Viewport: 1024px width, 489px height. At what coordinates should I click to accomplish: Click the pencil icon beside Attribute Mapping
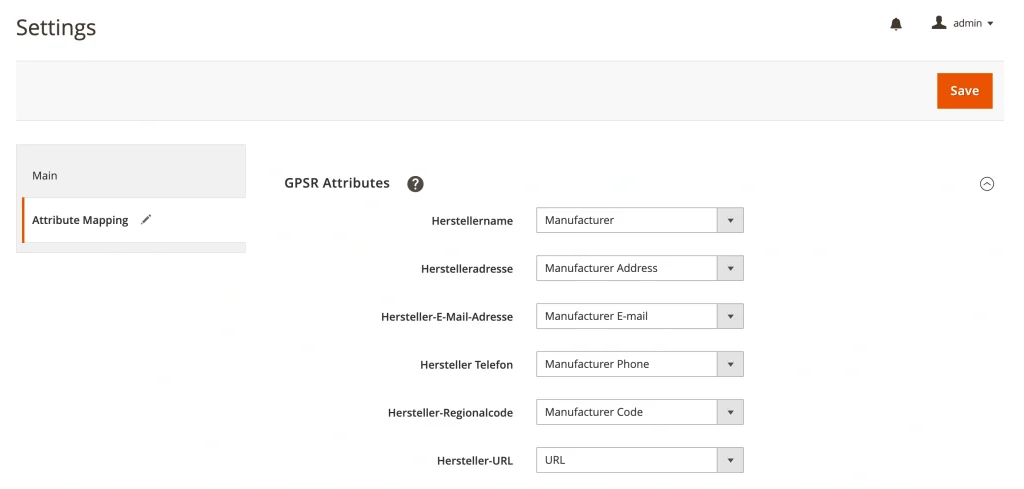tap(146, 220)
